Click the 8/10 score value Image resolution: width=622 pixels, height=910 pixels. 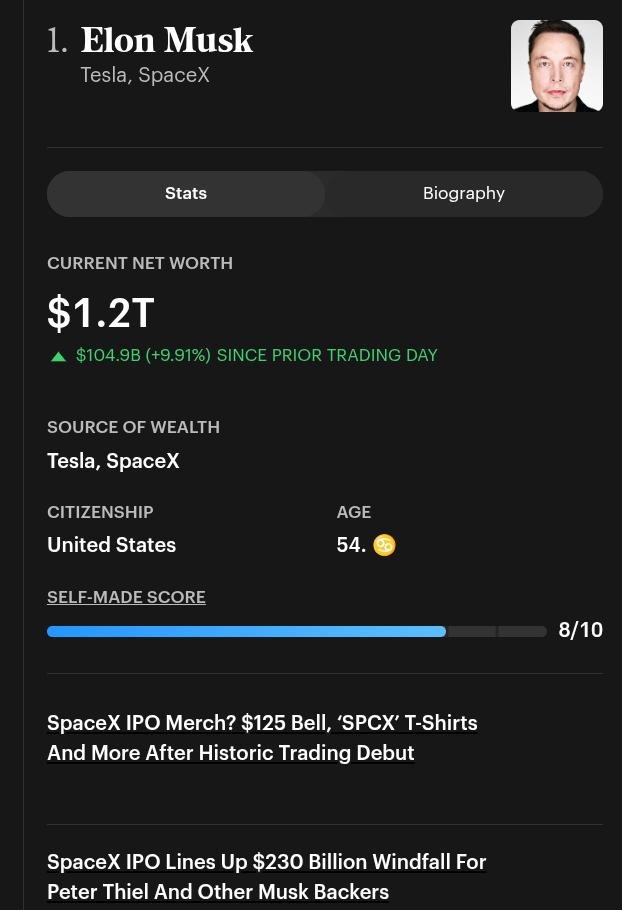click(580, 630)
